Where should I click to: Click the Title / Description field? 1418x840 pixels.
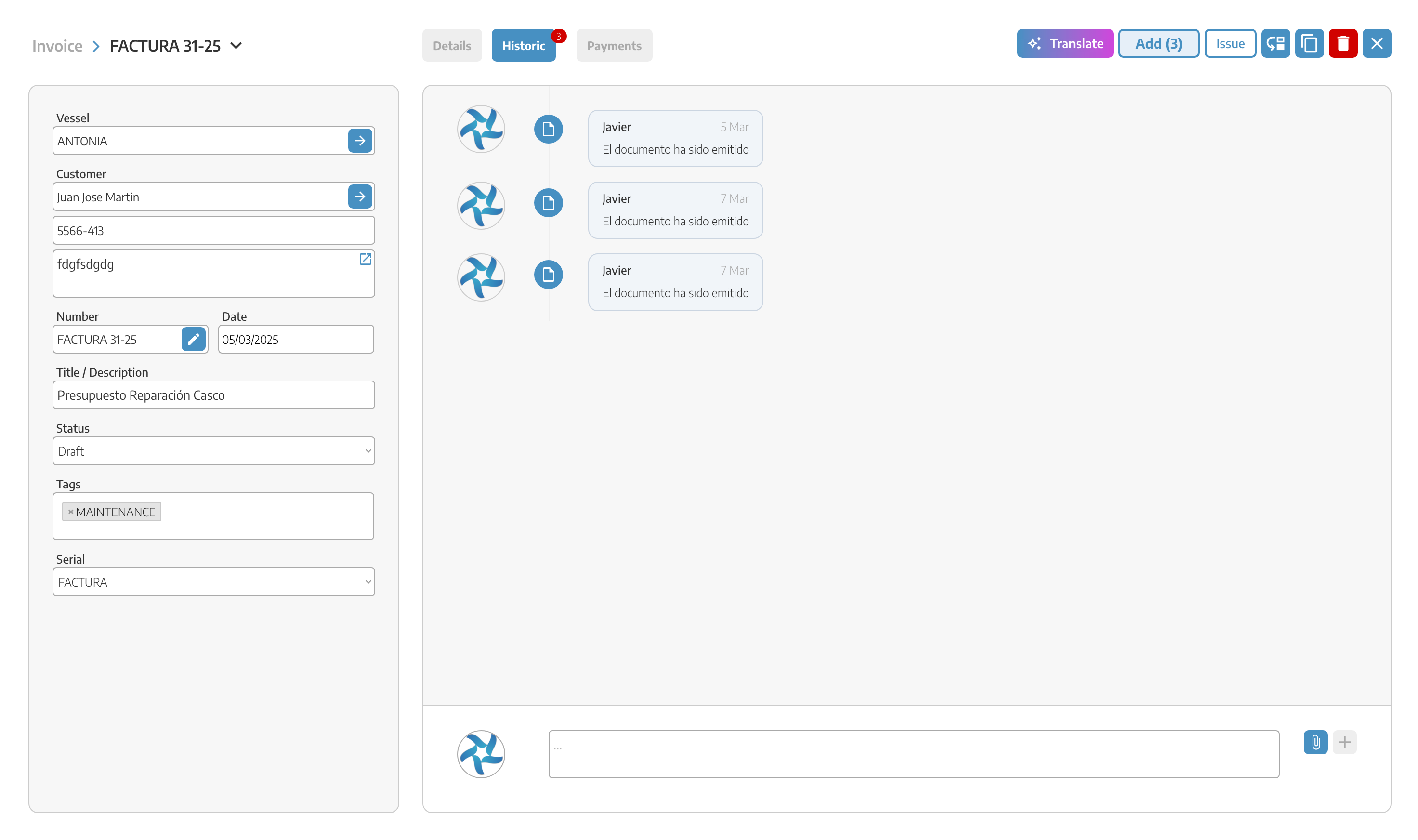(x=213, y=394)
